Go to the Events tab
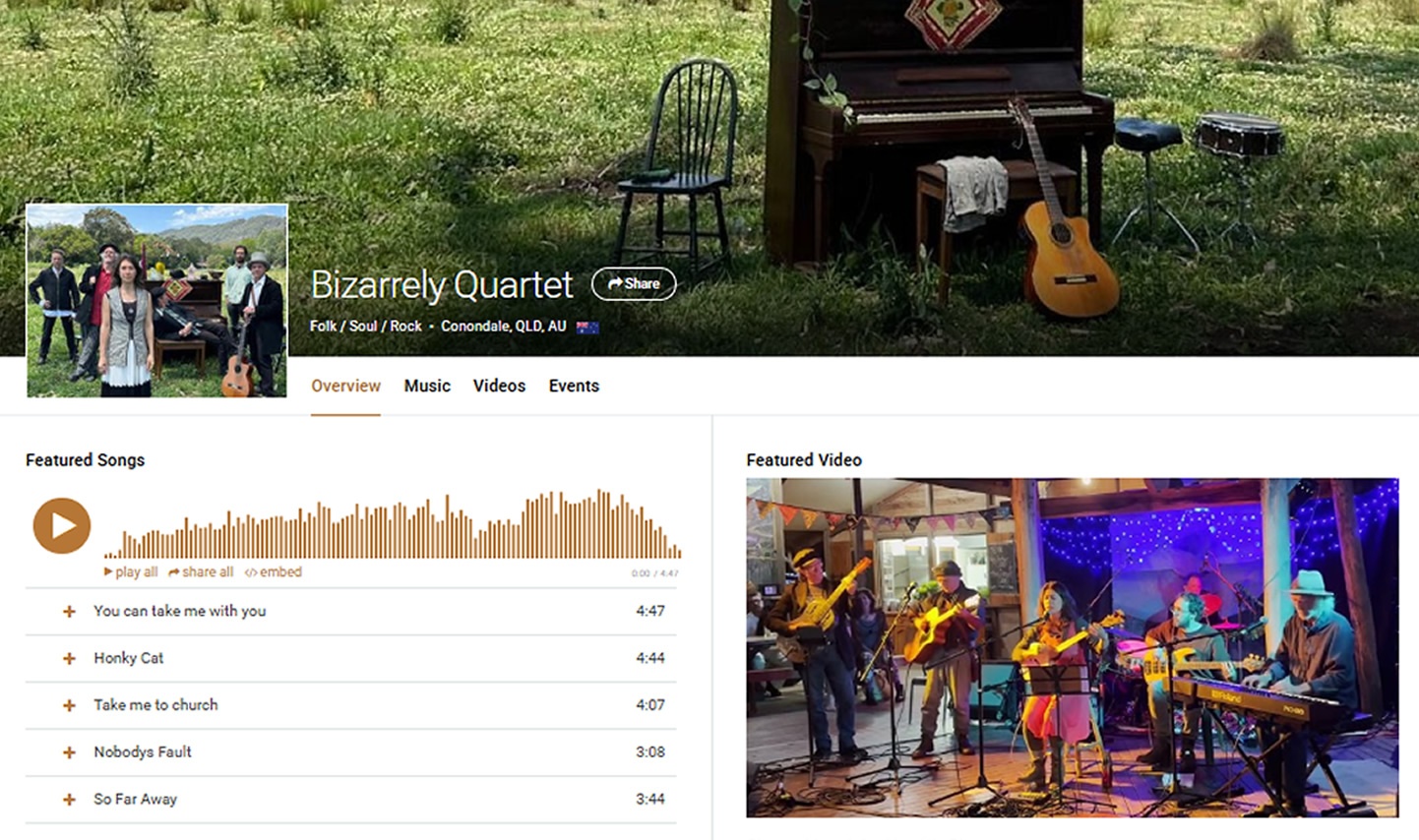Viewport: 1419px width, 840px height. (x=574, y=386)
